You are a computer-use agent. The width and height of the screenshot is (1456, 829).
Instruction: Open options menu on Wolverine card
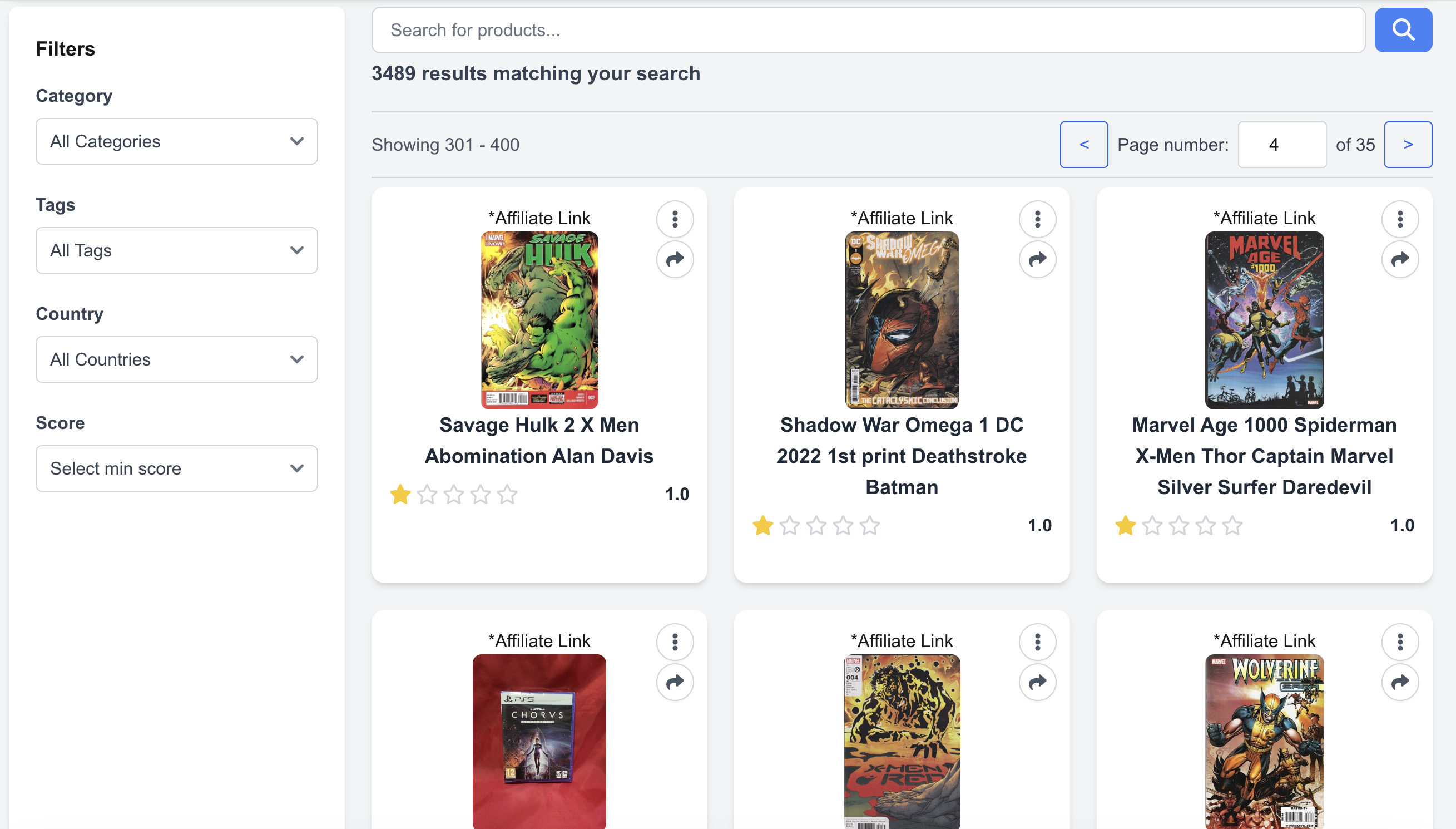(1400, 642)
